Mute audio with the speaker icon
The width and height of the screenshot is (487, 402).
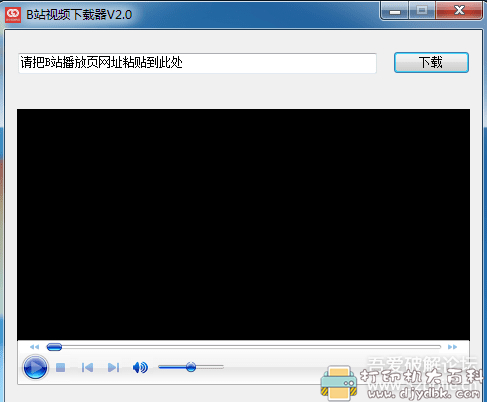click(x=140, y=367)
